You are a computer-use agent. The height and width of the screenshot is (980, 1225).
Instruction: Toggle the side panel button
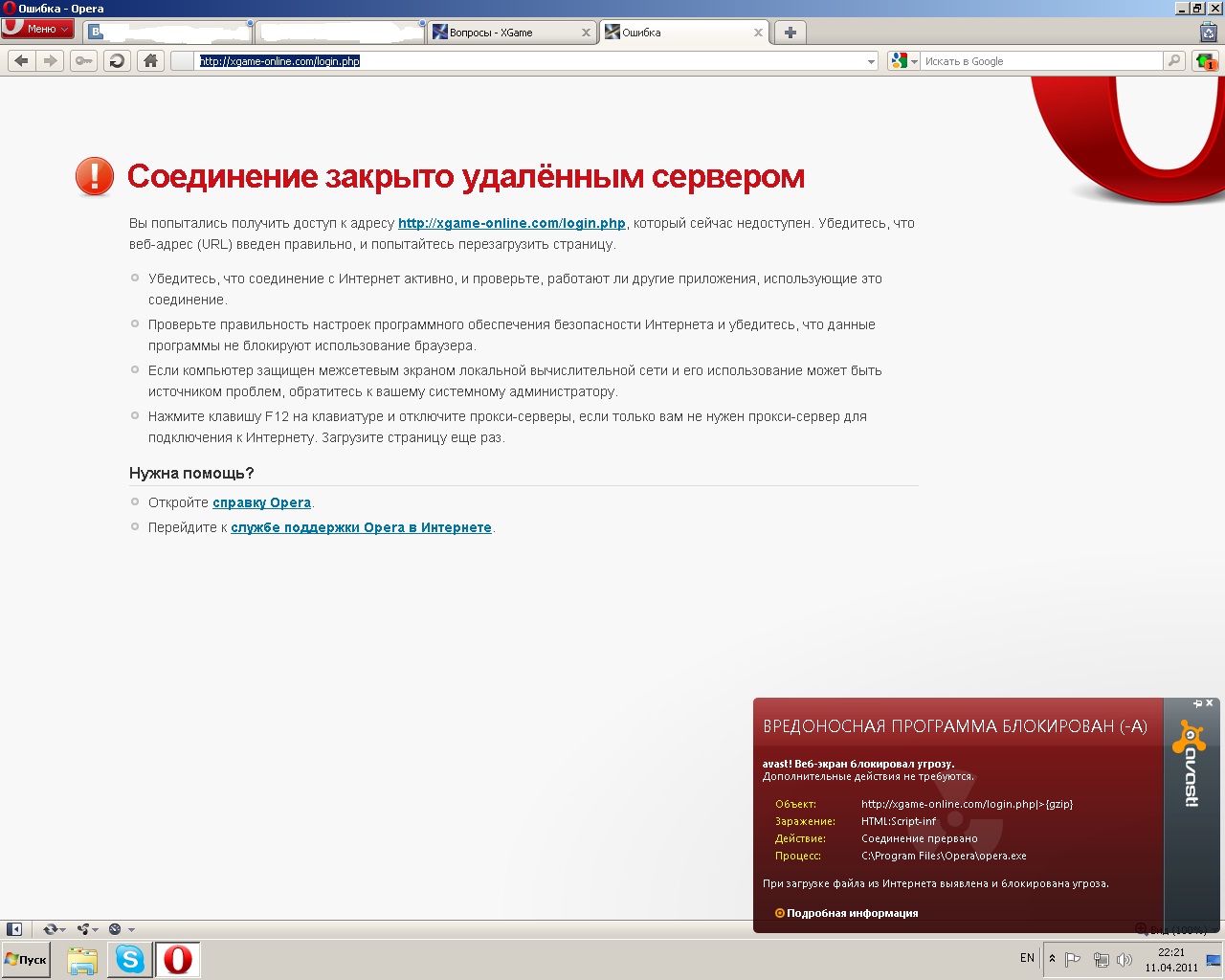point(14,929)
